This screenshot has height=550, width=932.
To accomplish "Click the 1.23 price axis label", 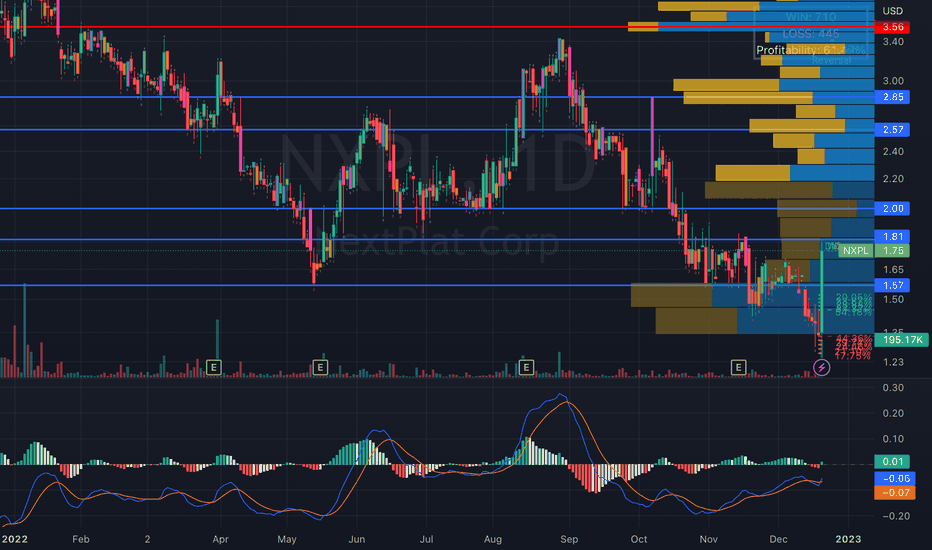I will pos(893,362).
